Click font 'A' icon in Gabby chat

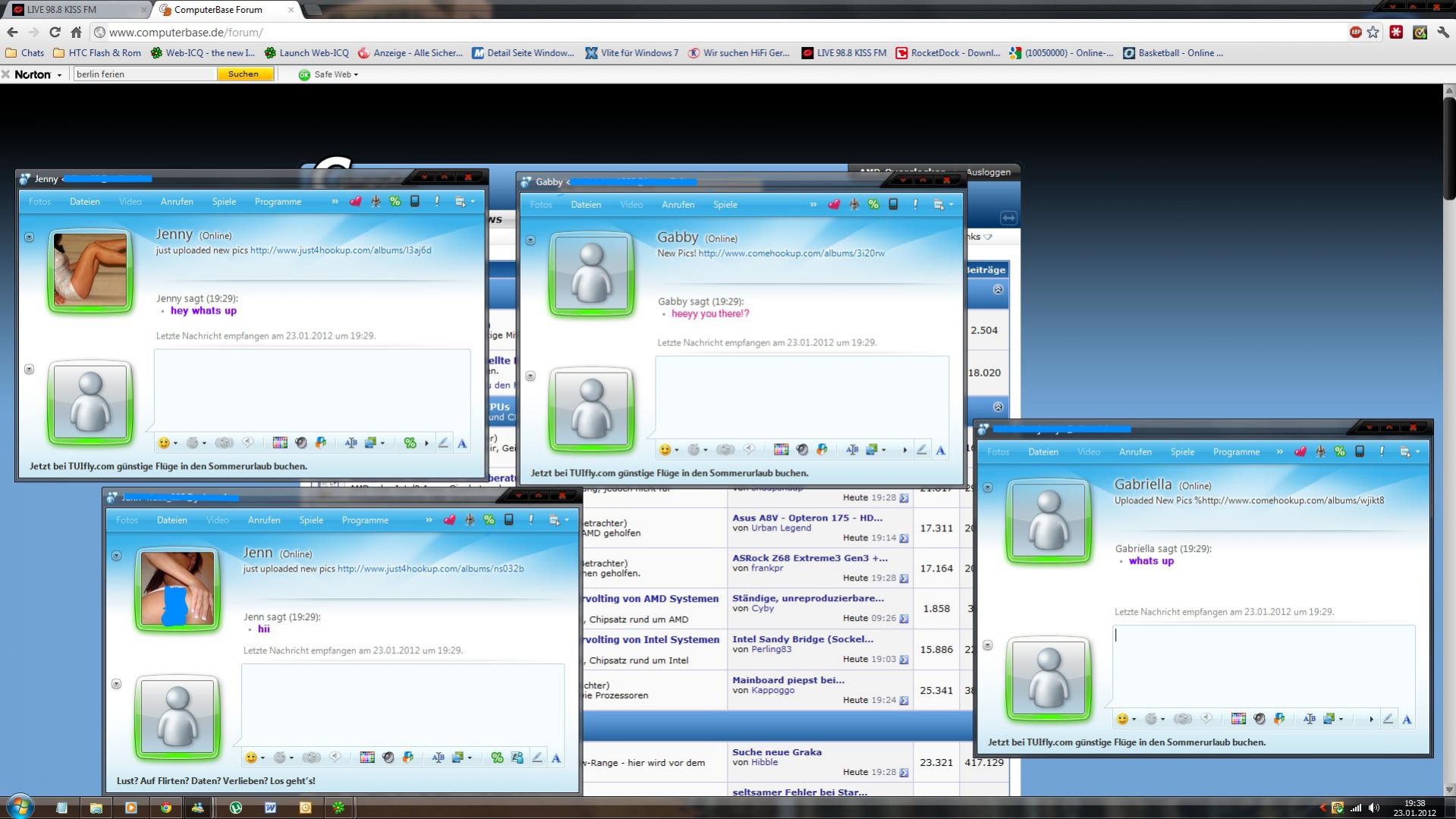coord(940,449)
